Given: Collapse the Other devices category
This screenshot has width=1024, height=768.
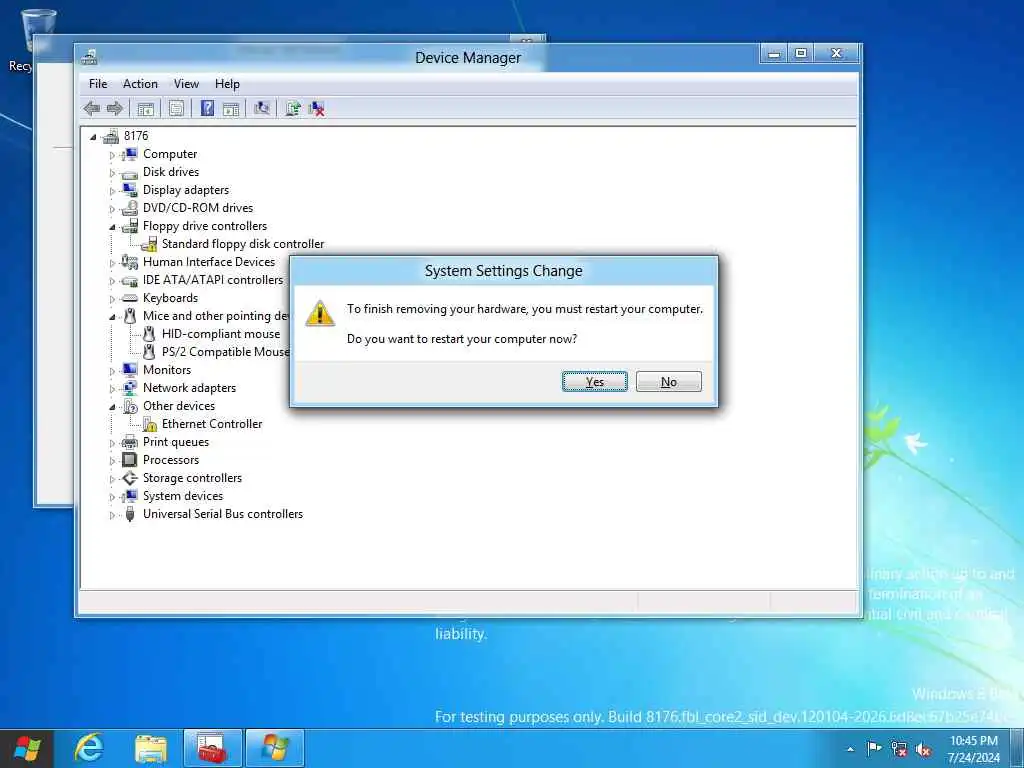Looking at the screenshot, I should click(112, 408).
